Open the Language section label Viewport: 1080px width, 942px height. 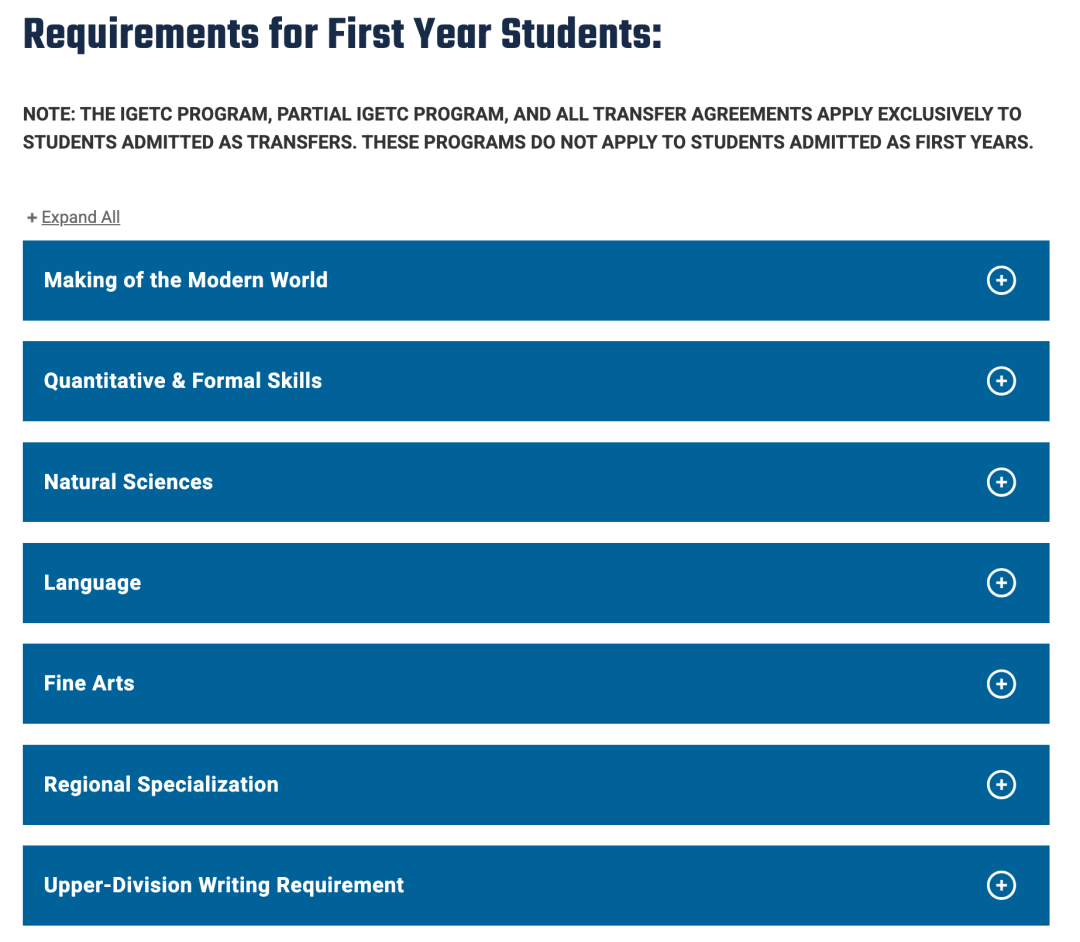click(92, 583)
